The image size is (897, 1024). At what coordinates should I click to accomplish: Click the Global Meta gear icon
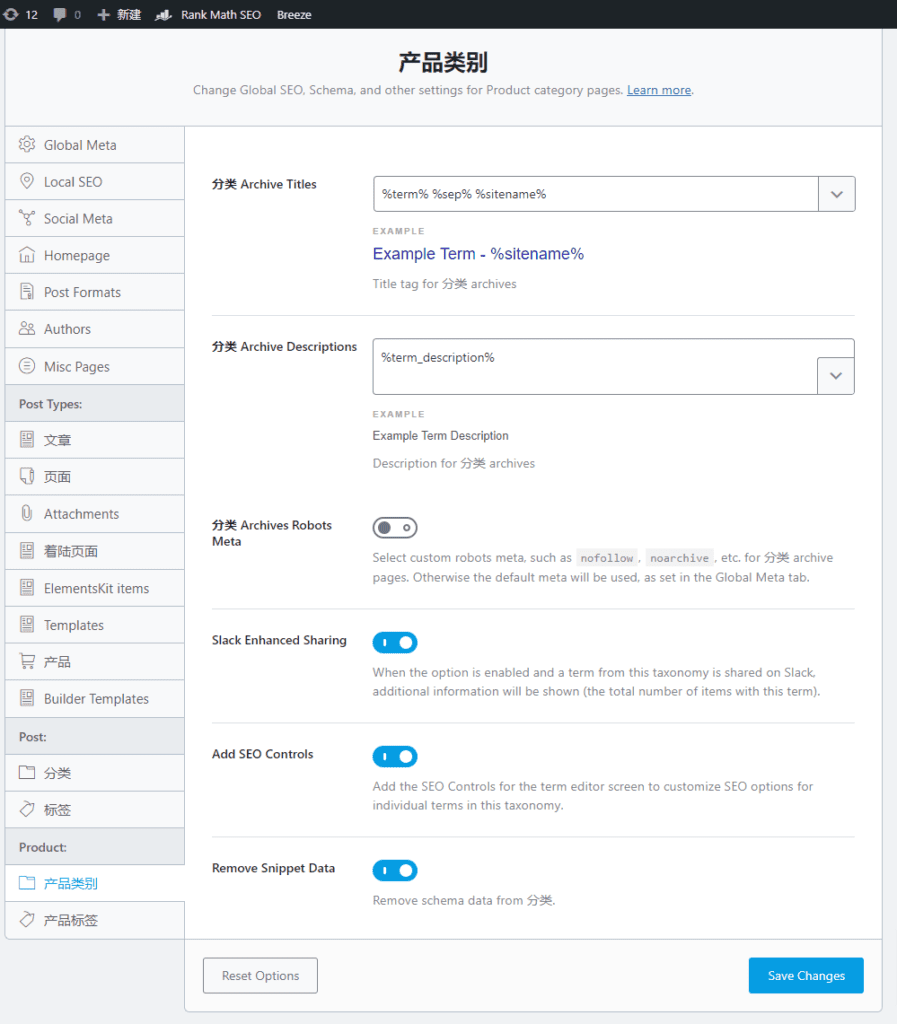[27, 144]
